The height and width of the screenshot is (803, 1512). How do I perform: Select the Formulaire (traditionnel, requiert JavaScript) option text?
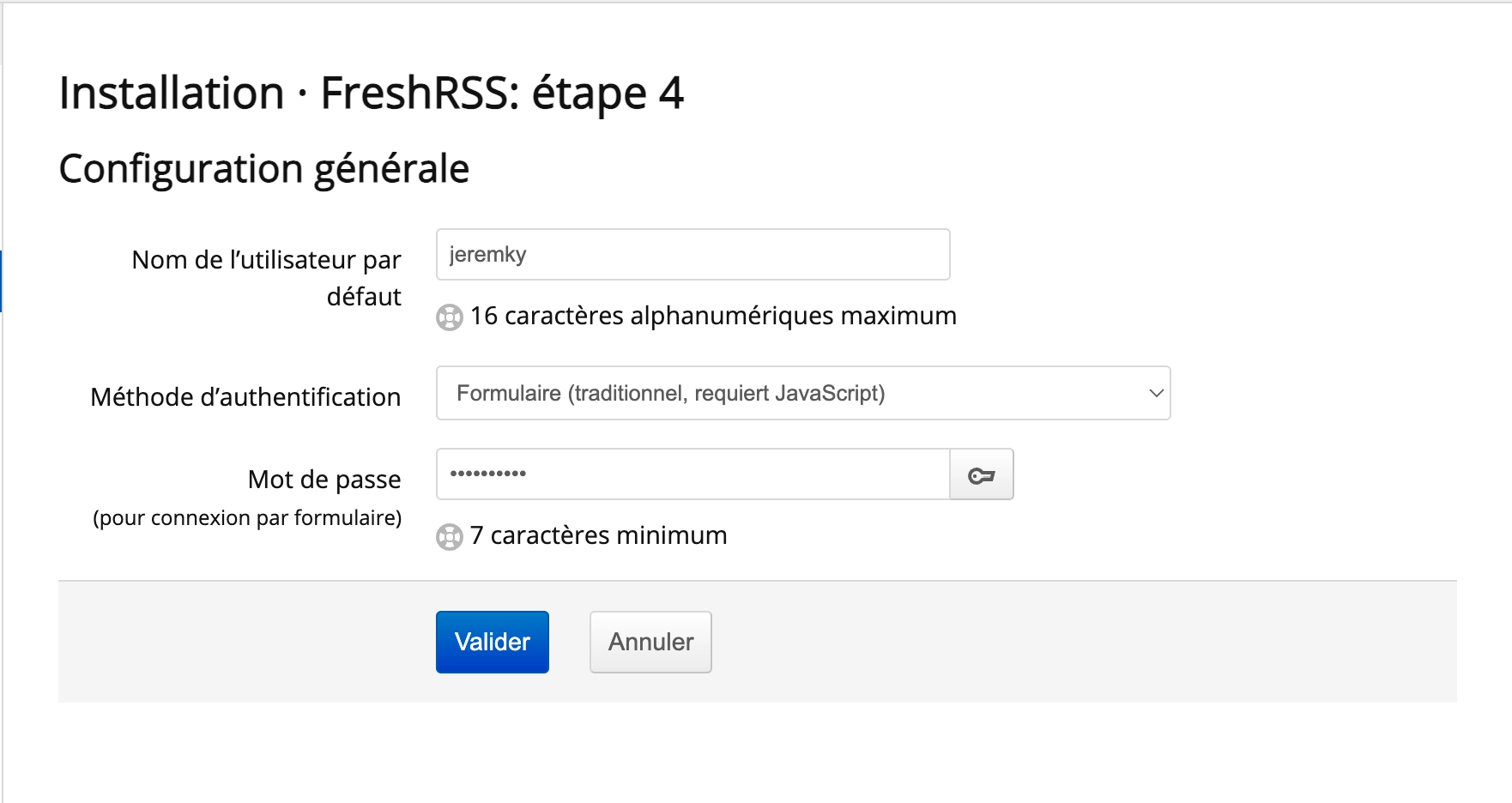coord(671,393)
